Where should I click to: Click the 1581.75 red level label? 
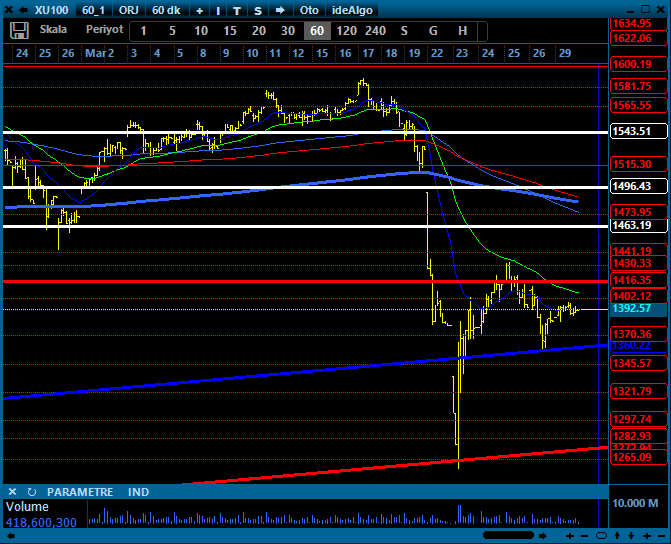coord(638,86)
